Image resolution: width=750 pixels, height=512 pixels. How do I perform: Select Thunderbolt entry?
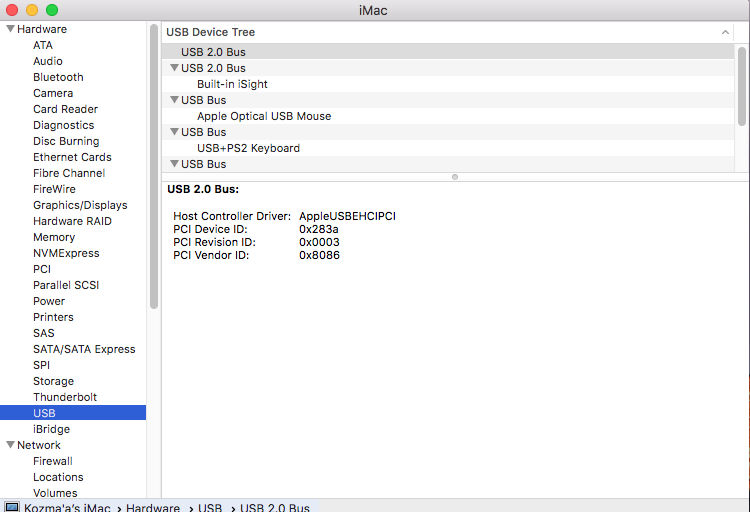tap(65, 397)
